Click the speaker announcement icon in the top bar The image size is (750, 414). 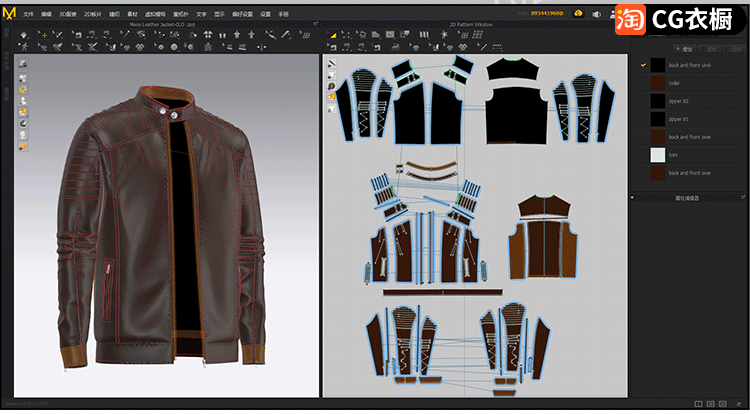[597, 14]
